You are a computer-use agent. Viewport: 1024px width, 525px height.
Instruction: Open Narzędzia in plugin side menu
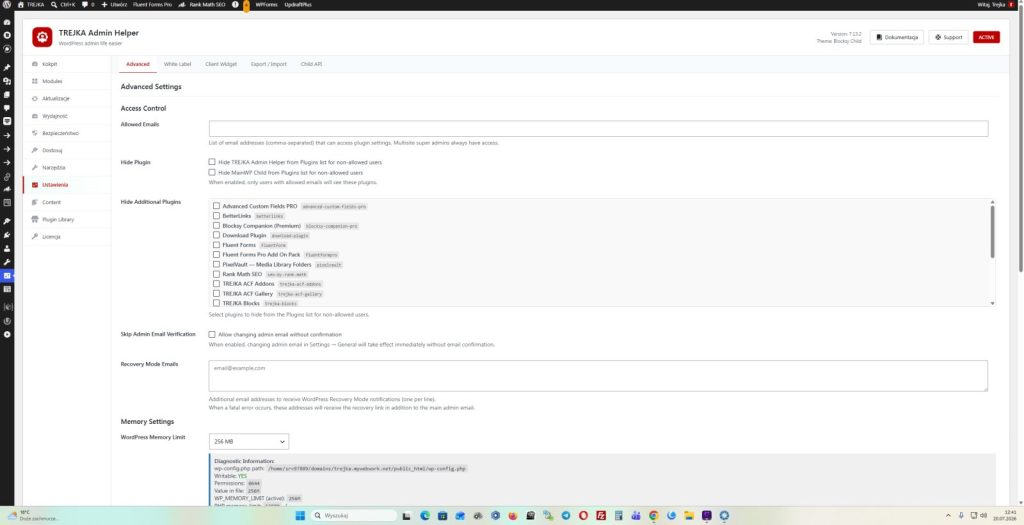tap(67, 168)
